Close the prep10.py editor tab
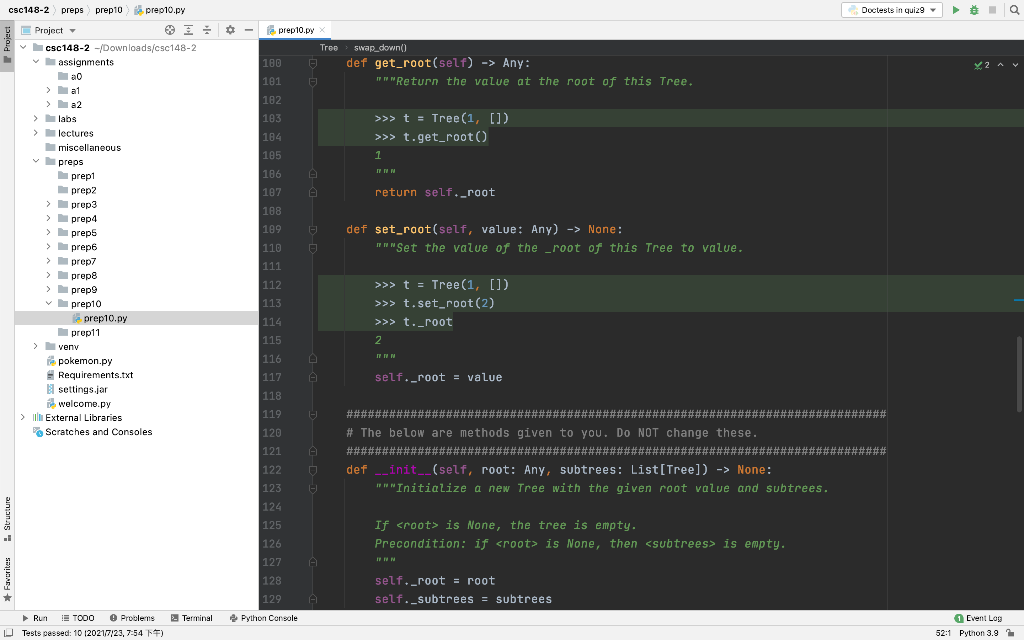1024x640 pixels. [x=322, y=30]
